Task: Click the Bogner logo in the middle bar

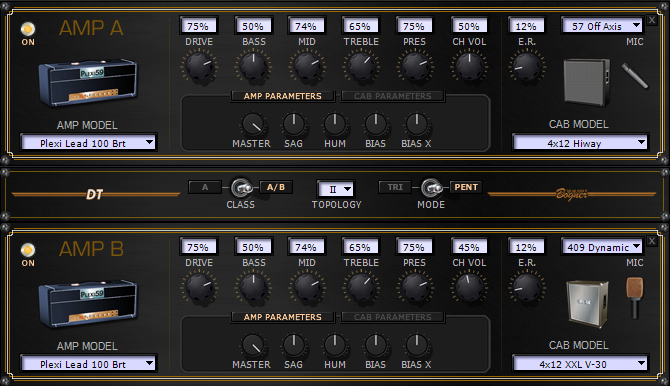Action: click(x=572, y=194)
